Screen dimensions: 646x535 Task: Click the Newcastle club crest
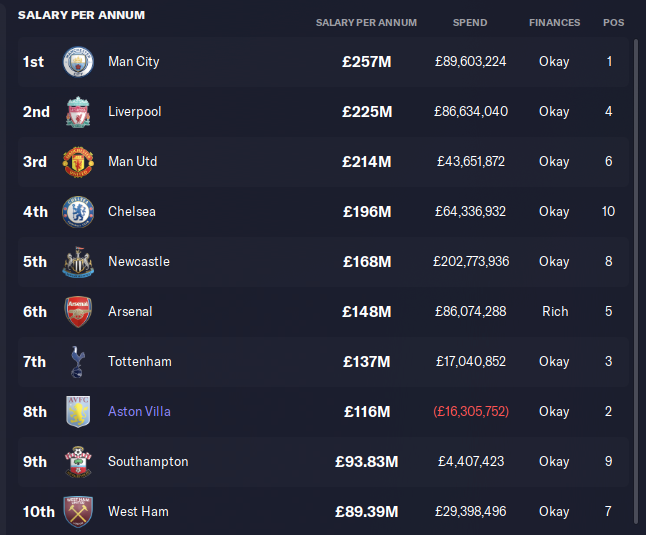tap(77, 262)
